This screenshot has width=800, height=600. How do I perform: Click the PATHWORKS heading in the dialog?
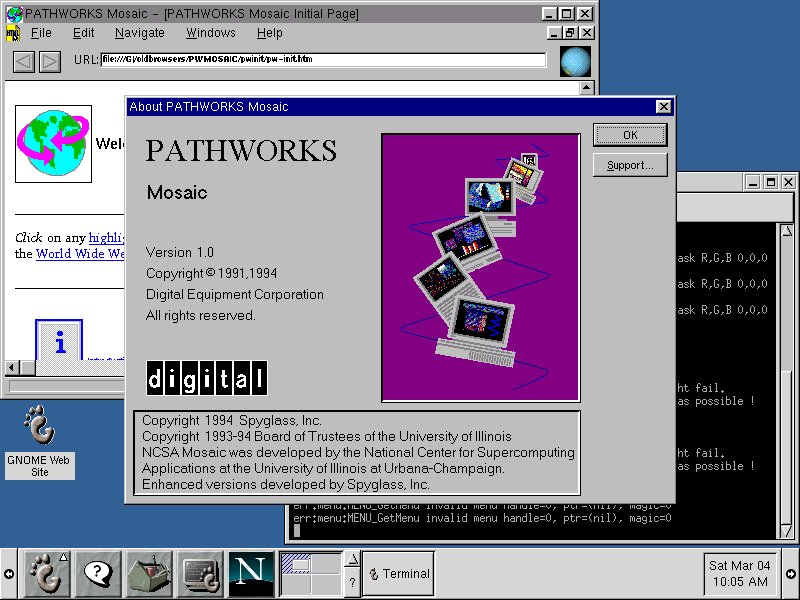241,151
